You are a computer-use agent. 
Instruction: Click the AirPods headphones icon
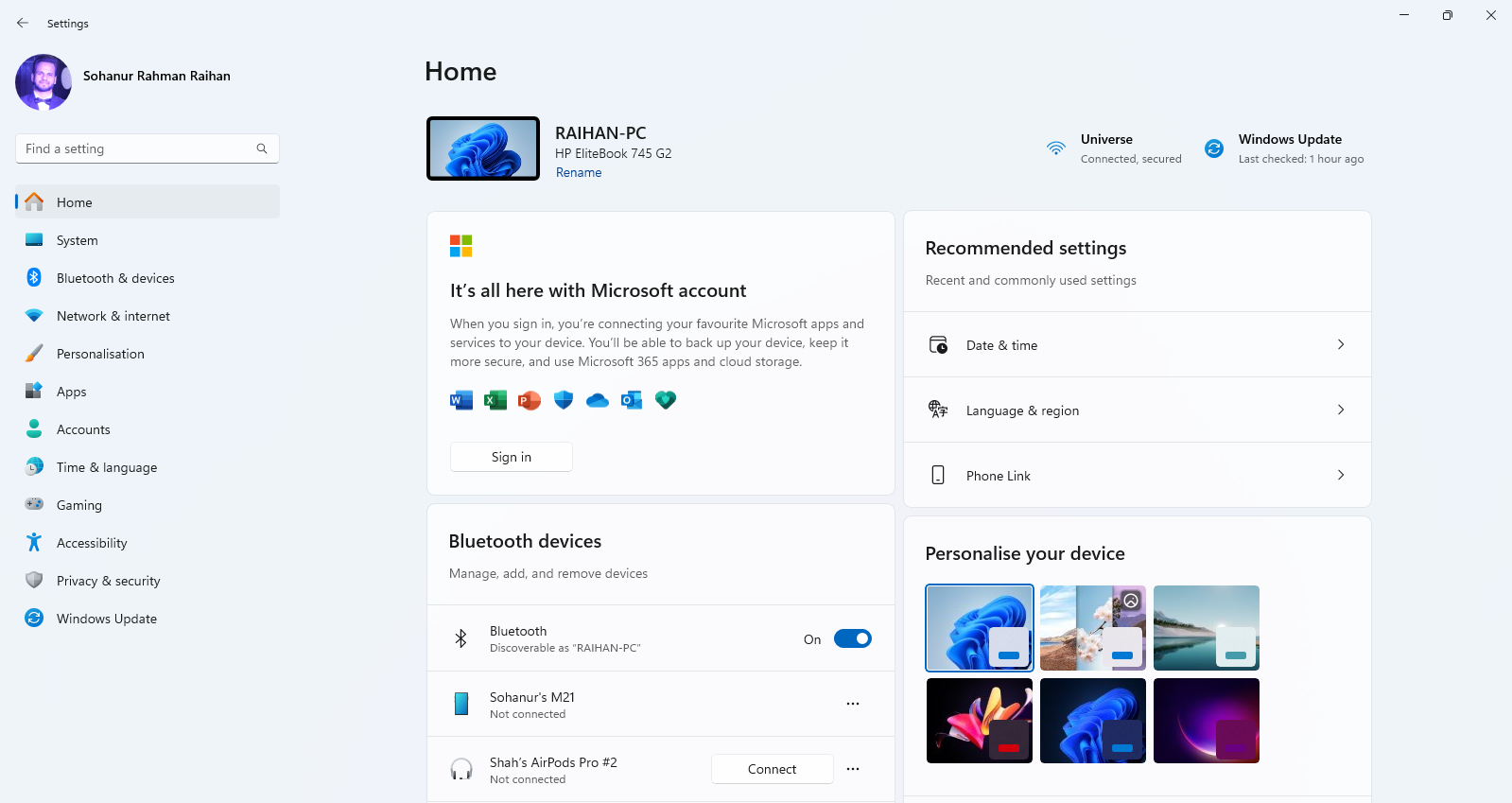pos(461,769)
